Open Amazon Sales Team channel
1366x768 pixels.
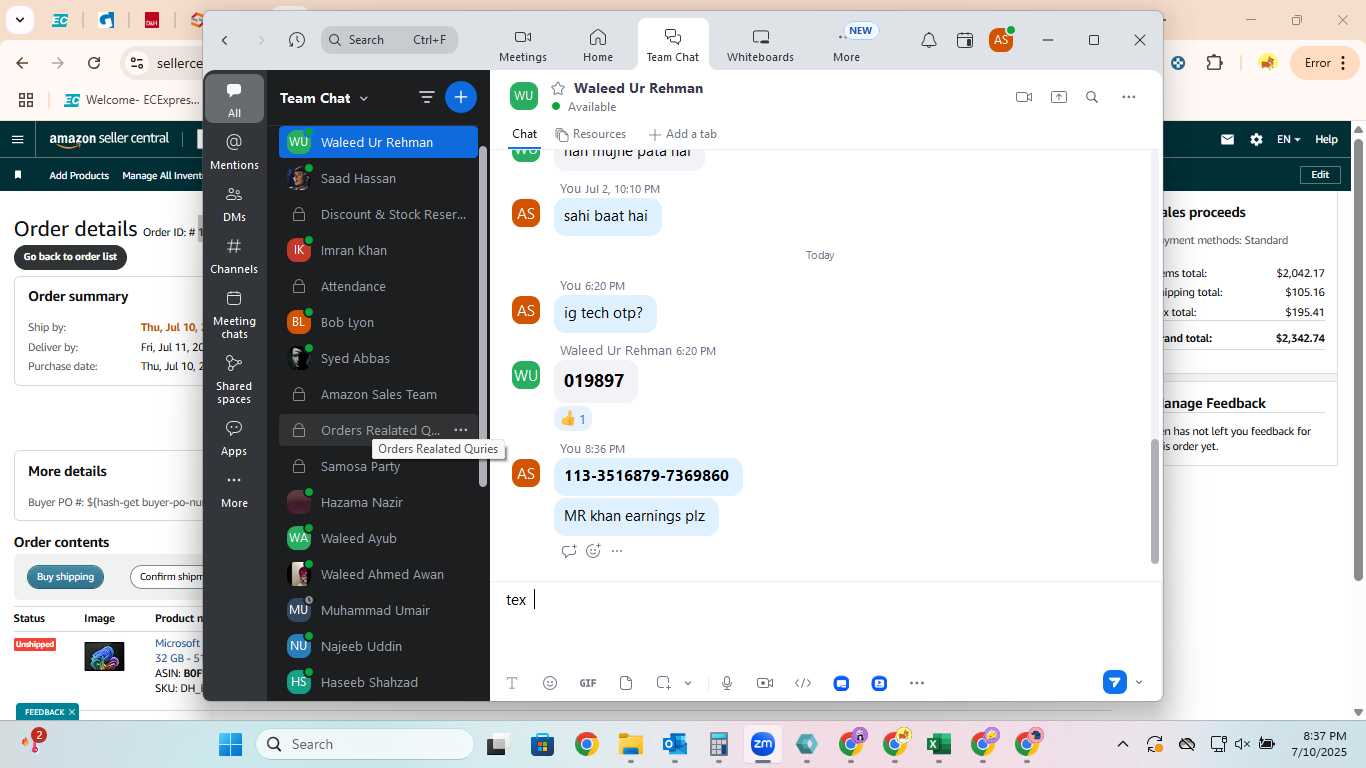(378, 394)
